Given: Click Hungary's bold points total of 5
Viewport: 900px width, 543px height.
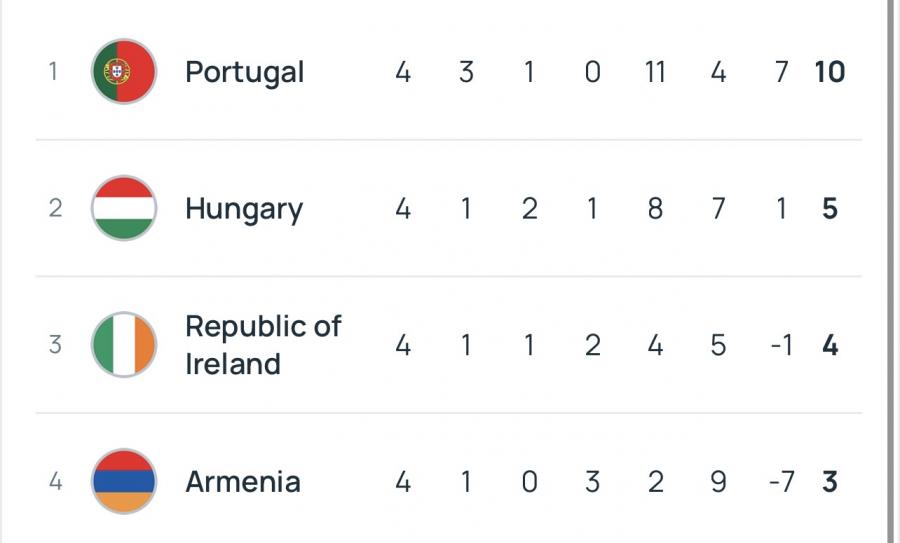Looking at the screenshot, I should [x=829, y=208].
